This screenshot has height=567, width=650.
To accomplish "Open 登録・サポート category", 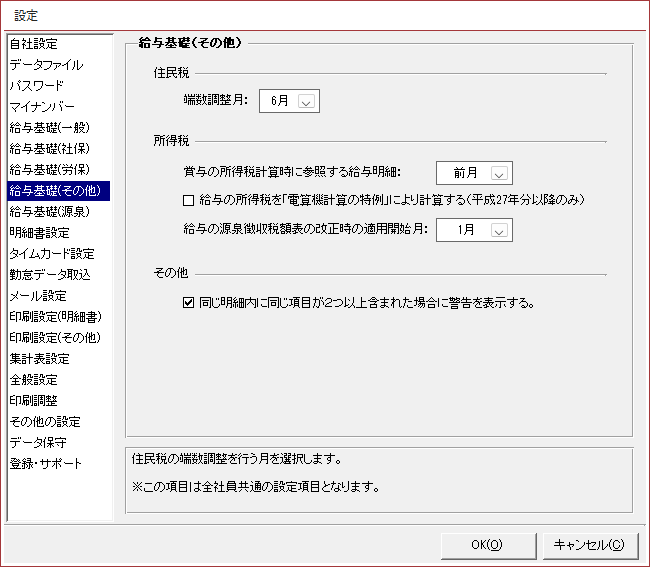I will [x=46, y=464].
